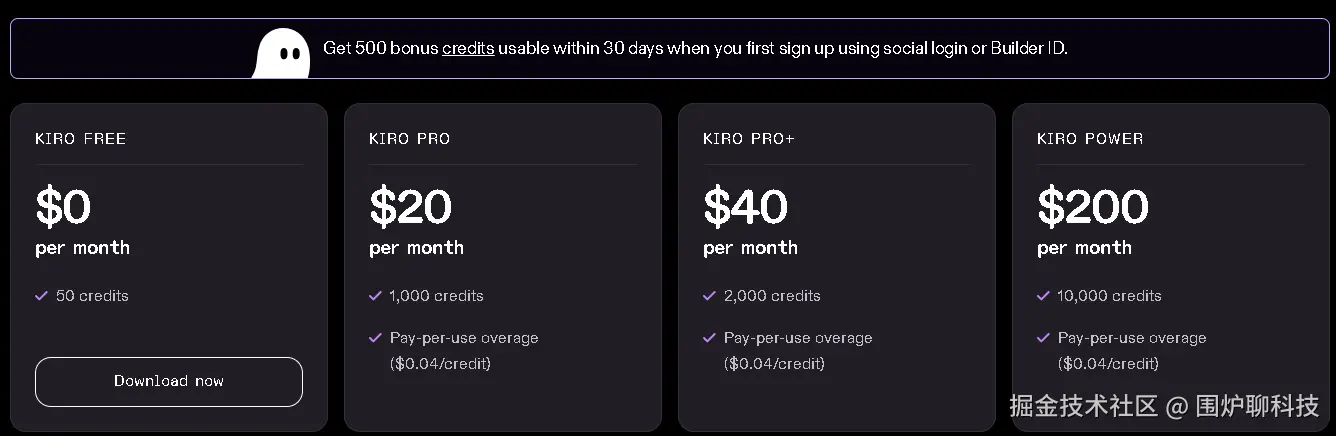The height and width of the screenshot is (436, 1336).
Task: Click the checkmark beside 50 credits
Action: tap(42, 296)
